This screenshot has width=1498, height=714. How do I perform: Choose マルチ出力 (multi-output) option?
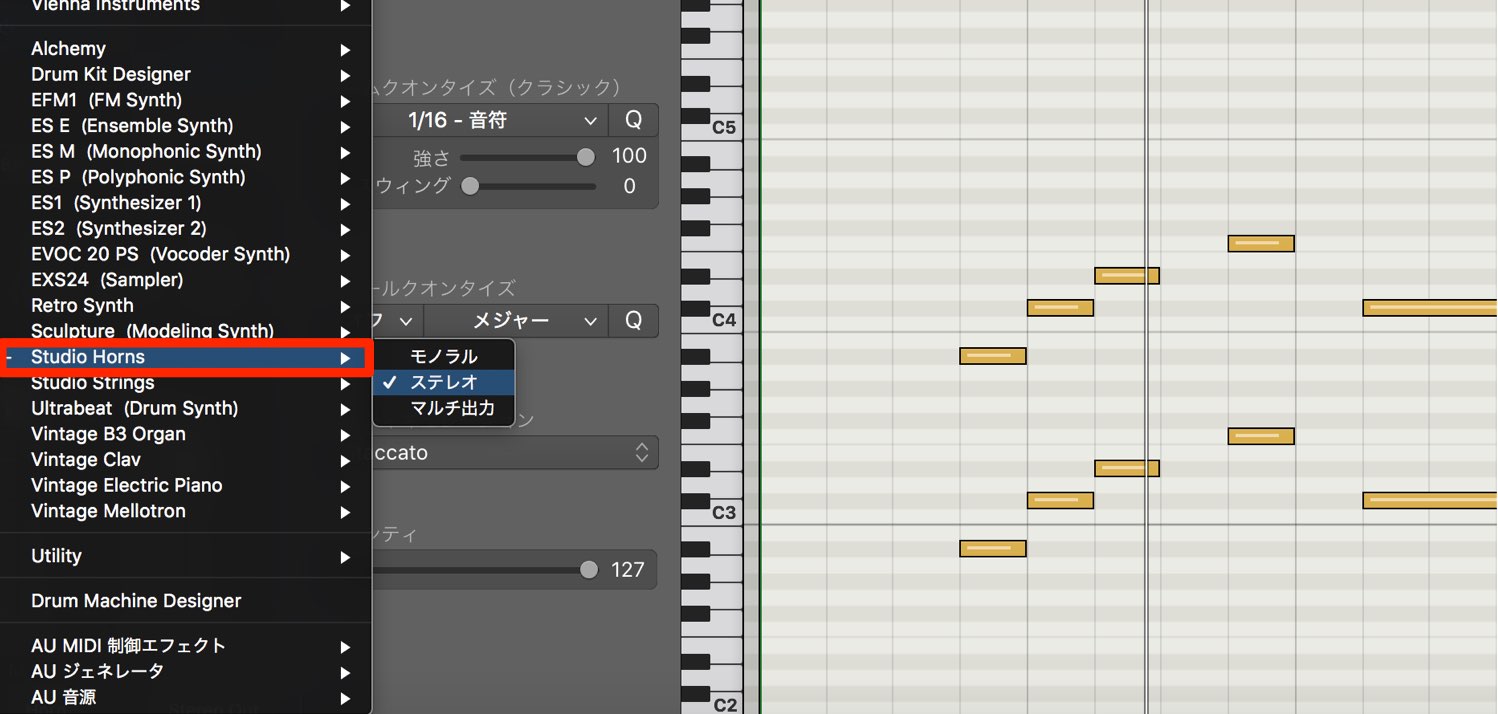click(x=444, y=408)
